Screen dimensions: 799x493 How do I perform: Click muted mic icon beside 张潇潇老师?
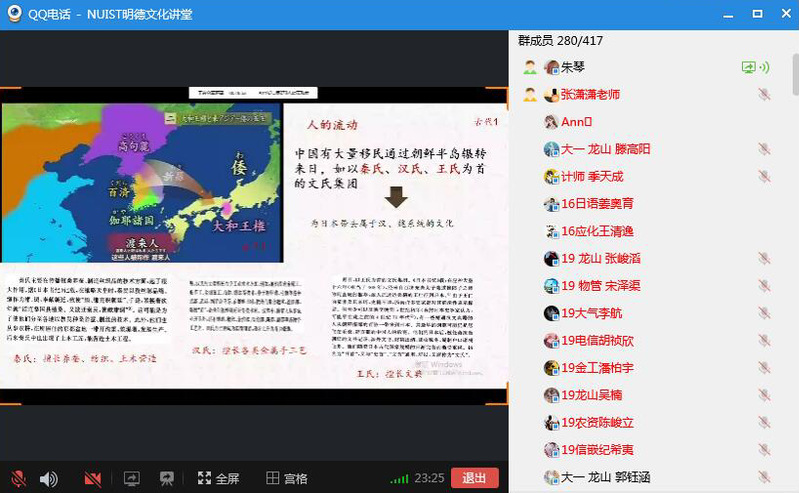coord(764,95)
